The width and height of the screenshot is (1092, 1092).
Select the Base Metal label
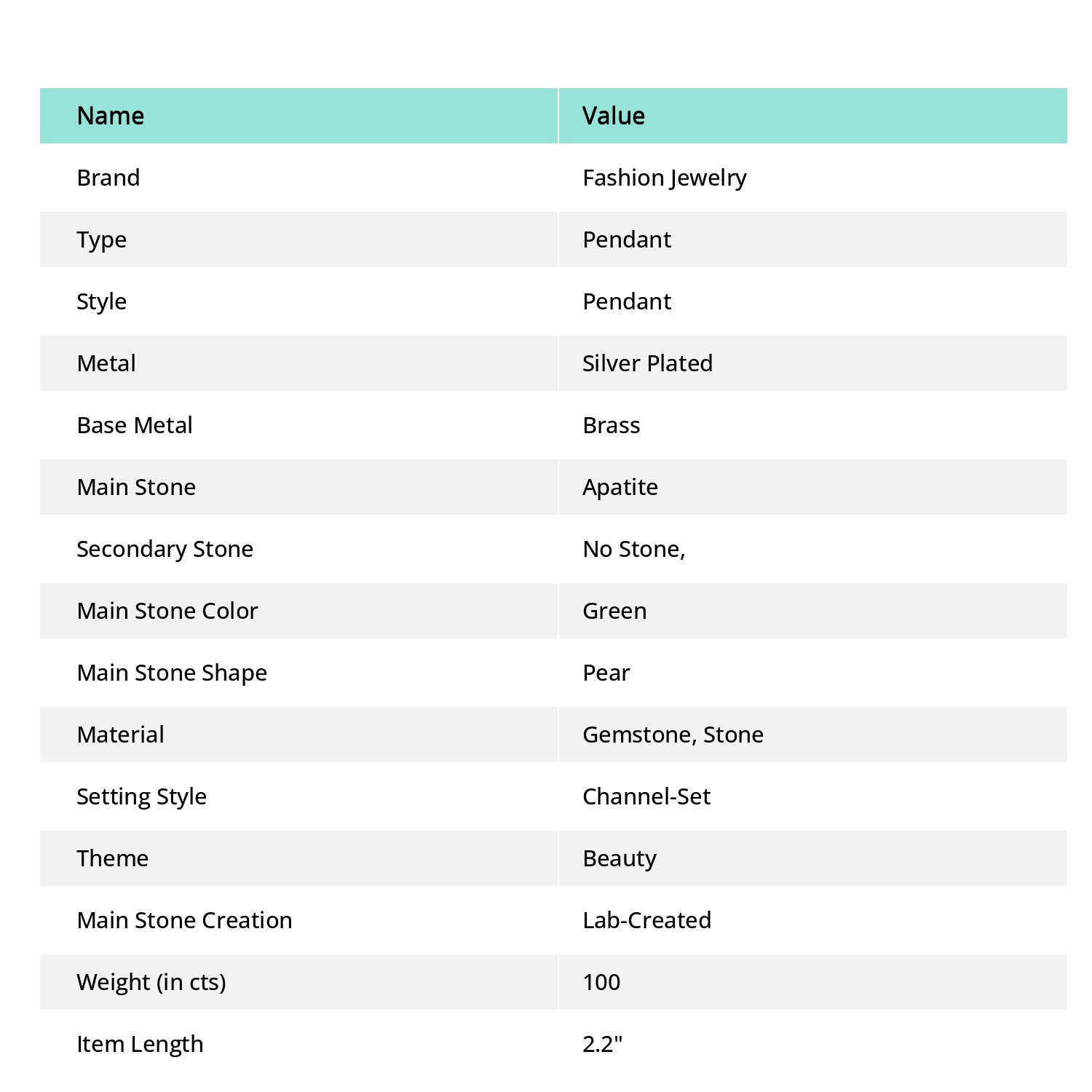(135, 425)
